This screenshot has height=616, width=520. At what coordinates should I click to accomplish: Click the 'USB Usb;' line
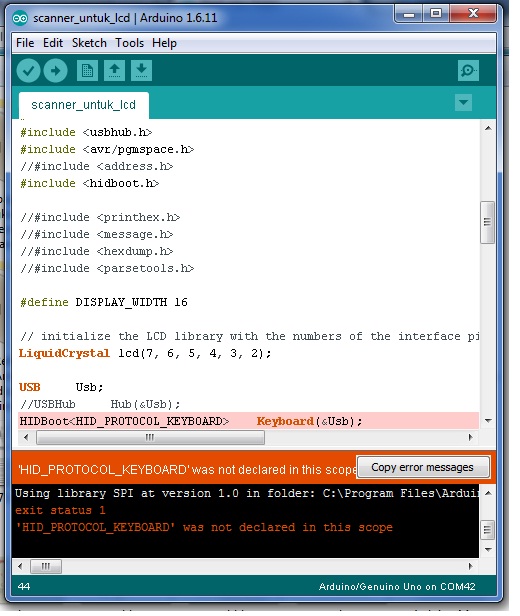61,387
